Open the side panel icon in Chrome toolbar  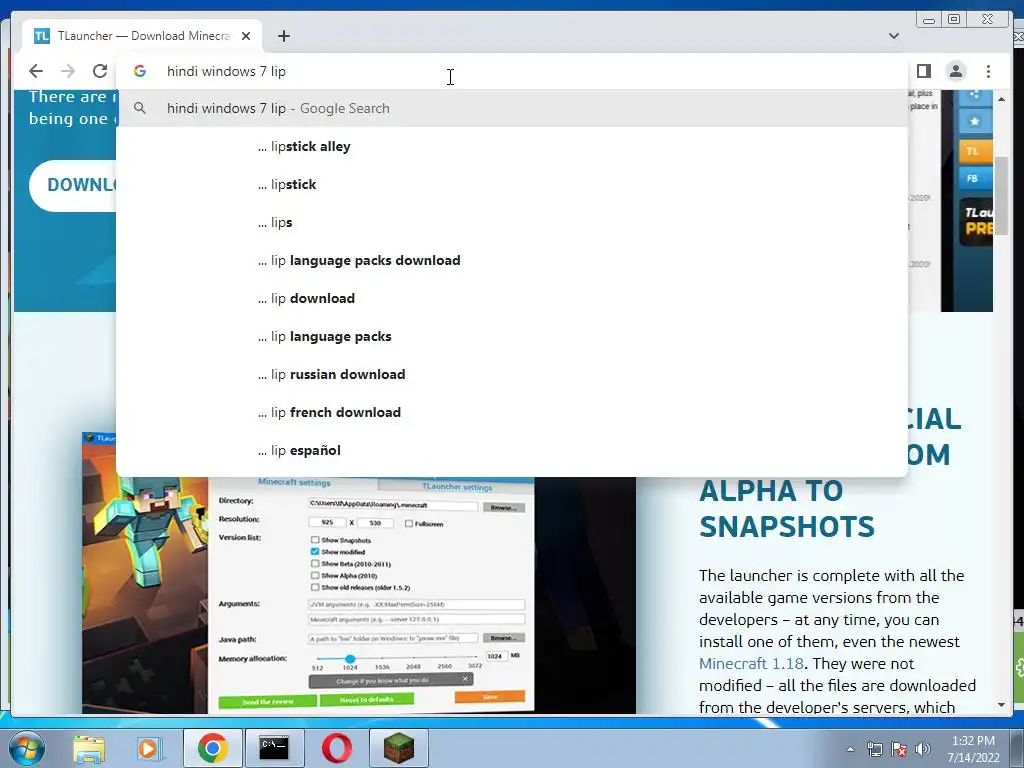(x=923, y=71)
